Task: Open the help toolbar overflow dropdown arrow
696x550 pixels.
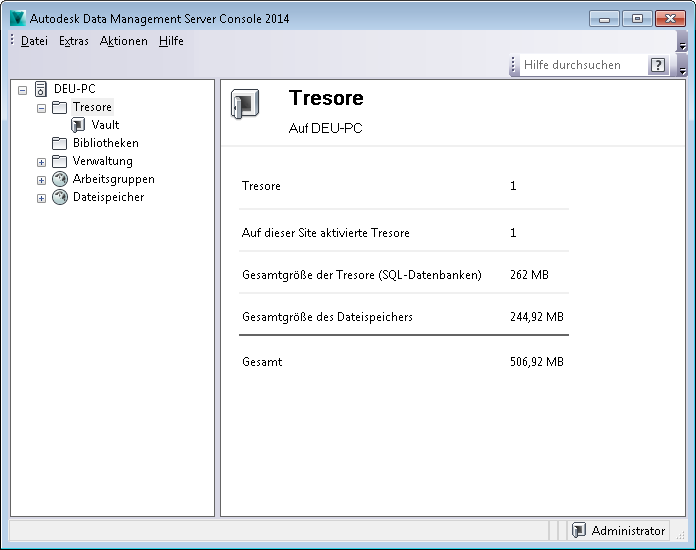Action: pyautogui.click(x=682, y=66)
